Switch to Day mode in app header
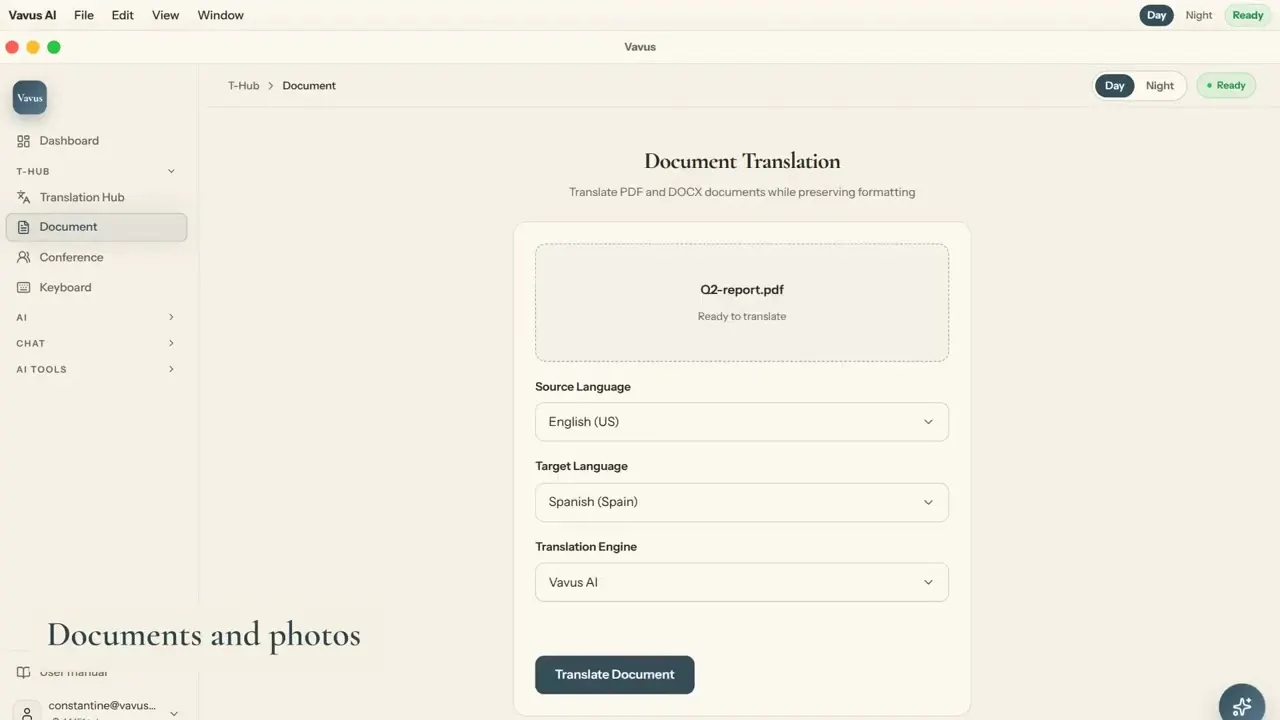 coord(1115,86)
